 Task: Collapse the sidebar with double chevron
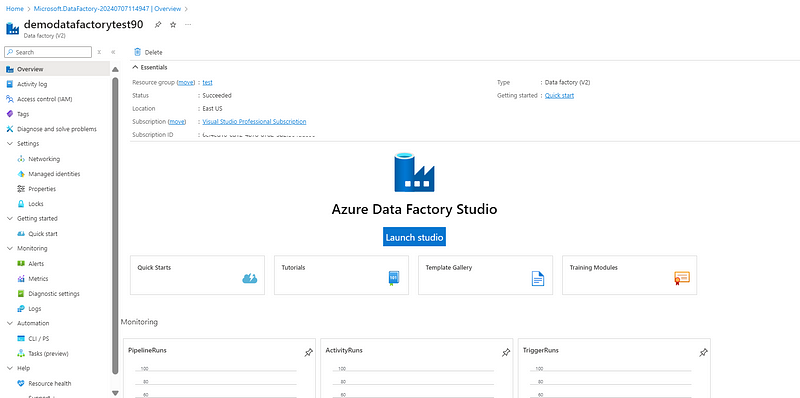point(113,52)
